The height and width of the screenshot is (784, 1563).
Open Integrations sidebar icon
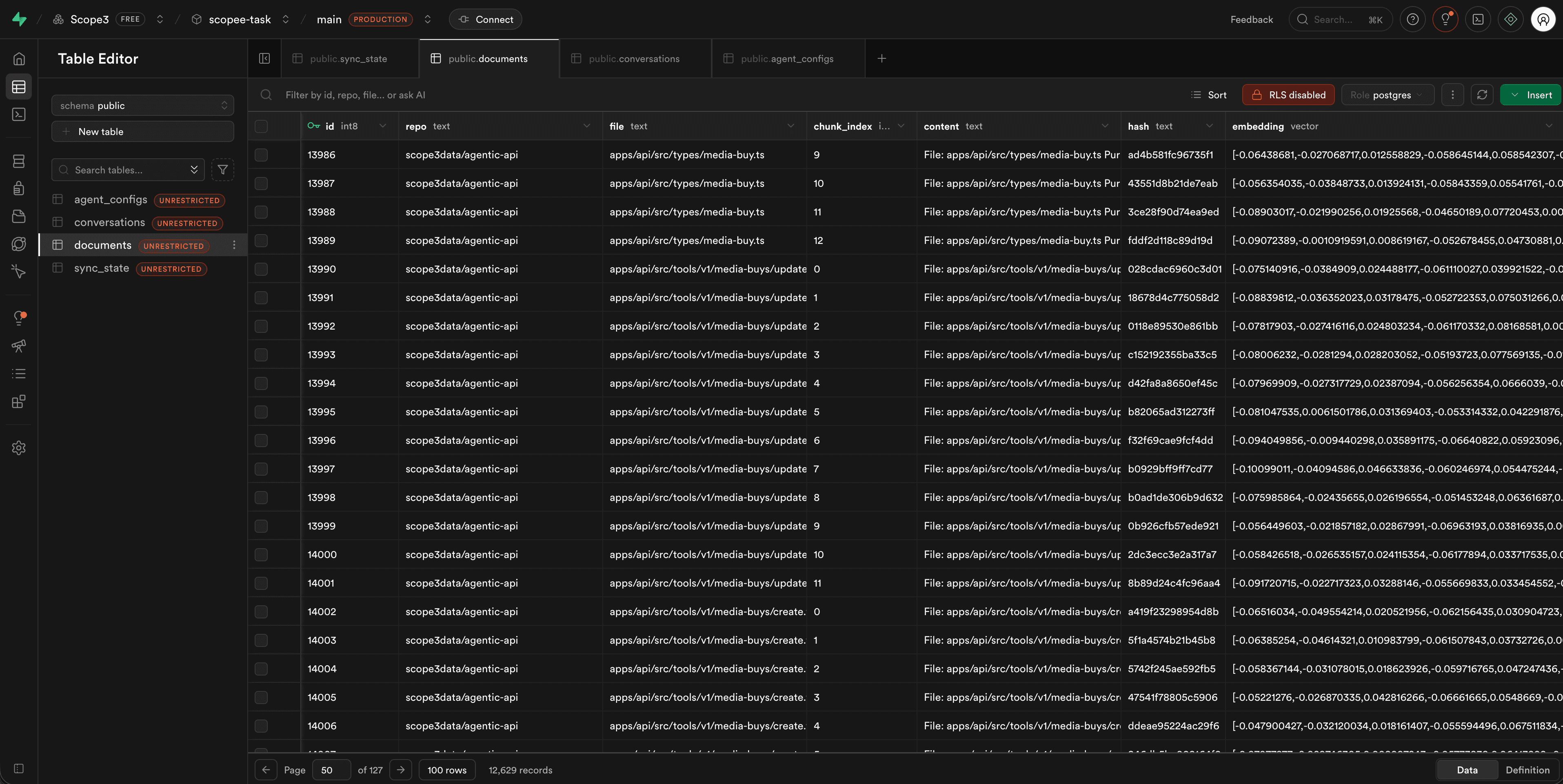point(19,401)
